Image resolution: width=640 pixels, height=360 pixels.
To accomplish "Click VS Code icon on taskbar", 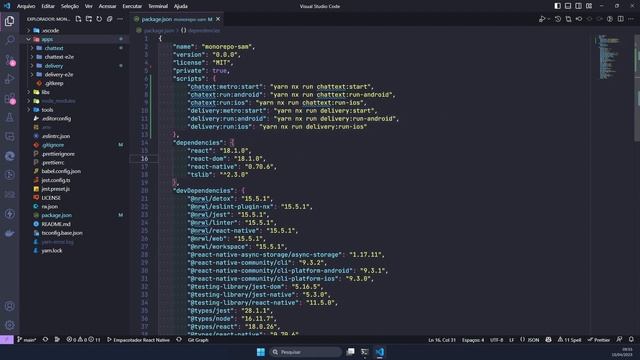I will click(380, 352).
